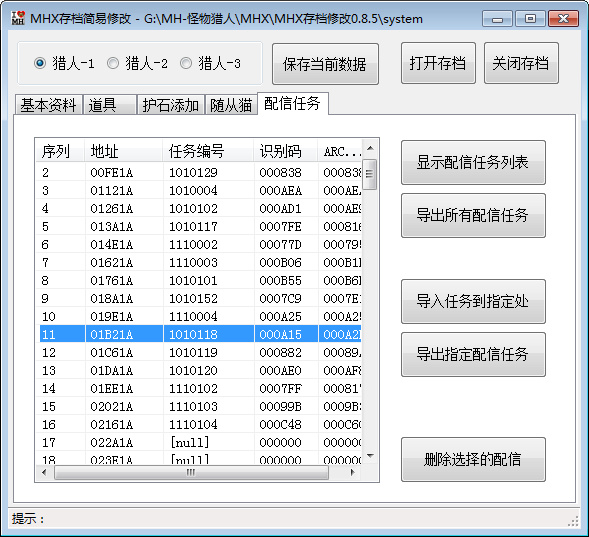Select row with task number 1110002

tap(199, 244)
